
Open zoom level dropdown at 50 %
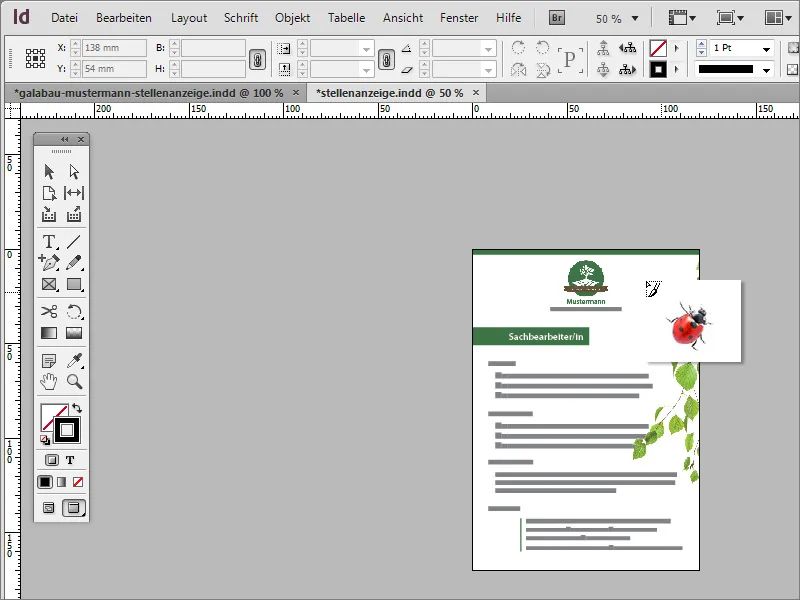(635, 18)
